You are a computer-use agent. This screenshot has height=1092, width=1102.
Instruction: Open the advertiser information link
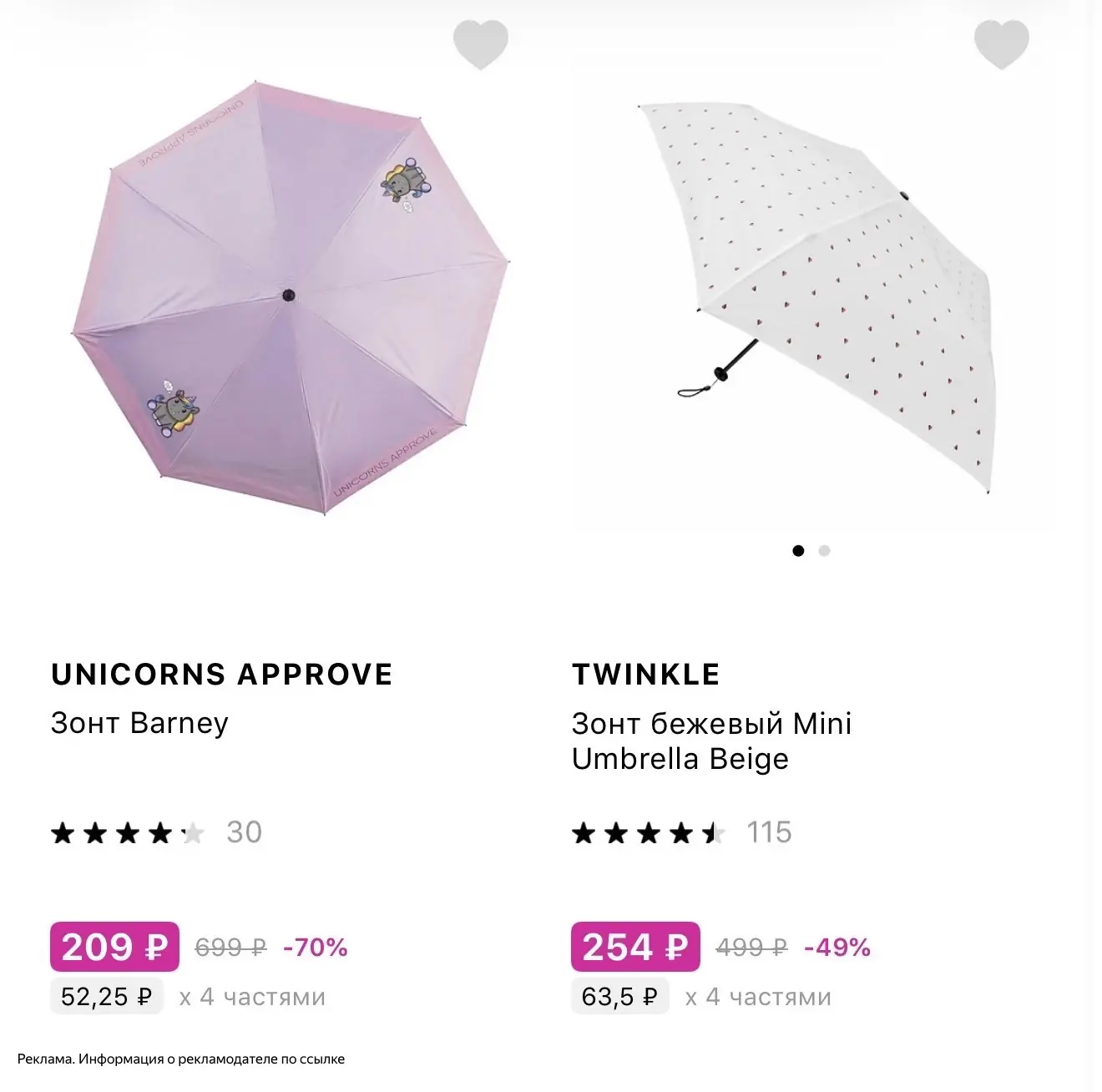coord(181,1059)
